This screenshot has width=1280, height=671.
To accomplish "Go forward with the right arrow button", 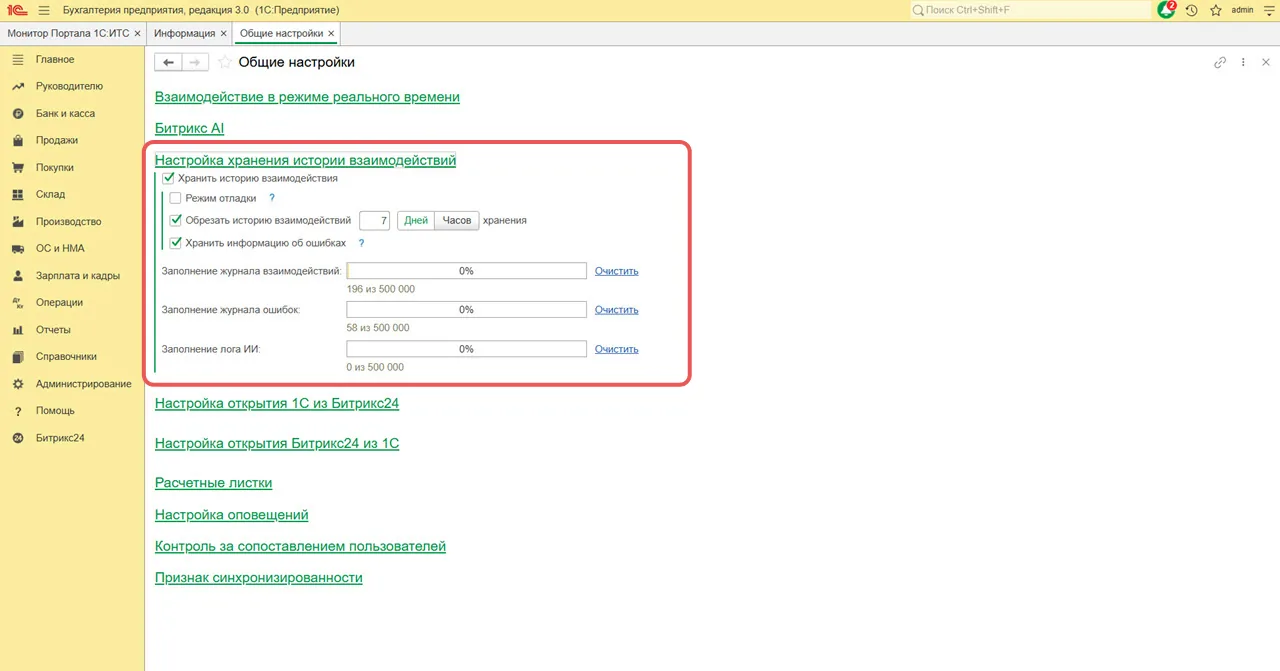I will (195, 62).
